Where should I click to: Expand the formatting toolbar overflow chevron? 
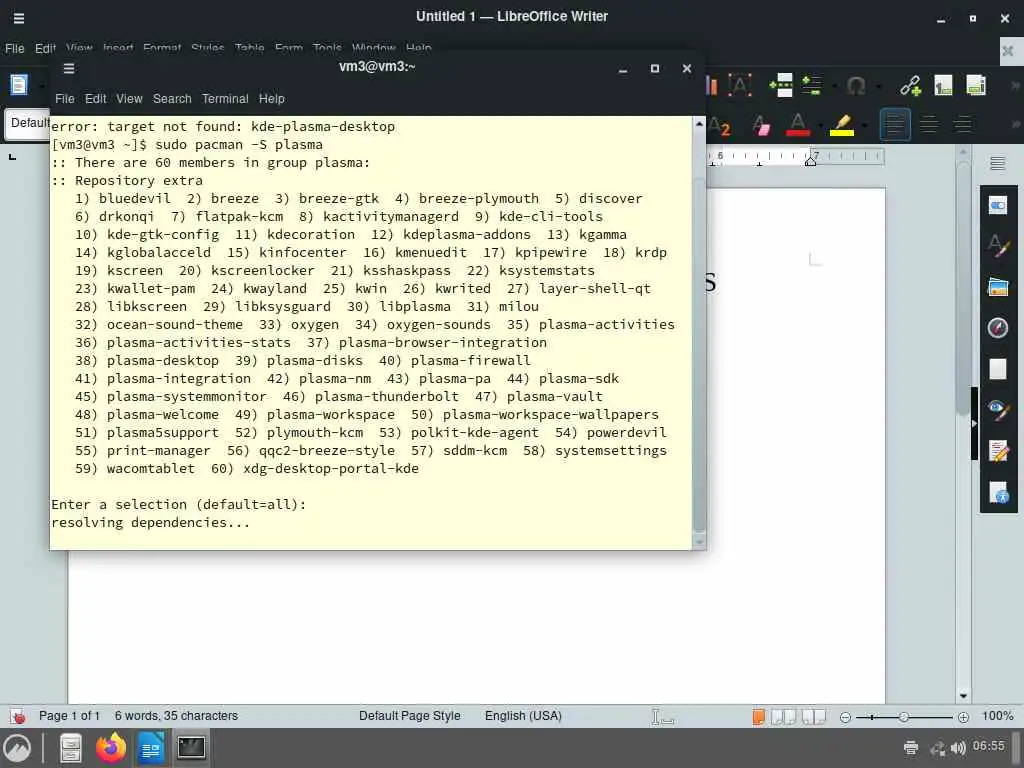[1016, 124]
